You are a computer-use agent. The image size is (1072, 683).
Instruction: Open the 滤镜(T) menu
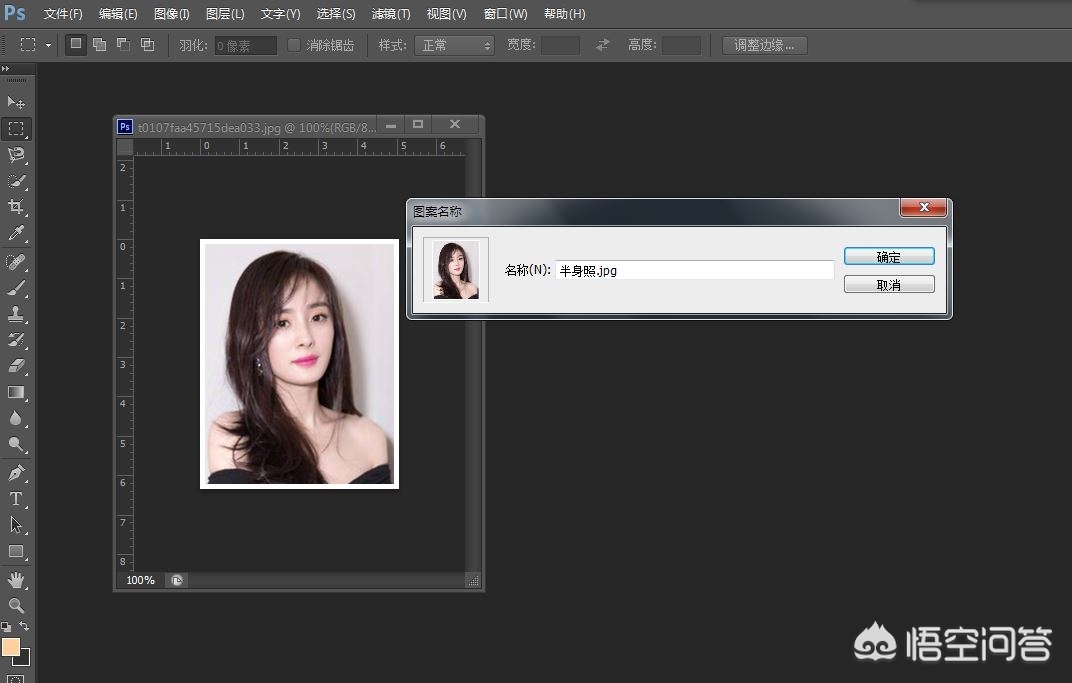[390, 14]
